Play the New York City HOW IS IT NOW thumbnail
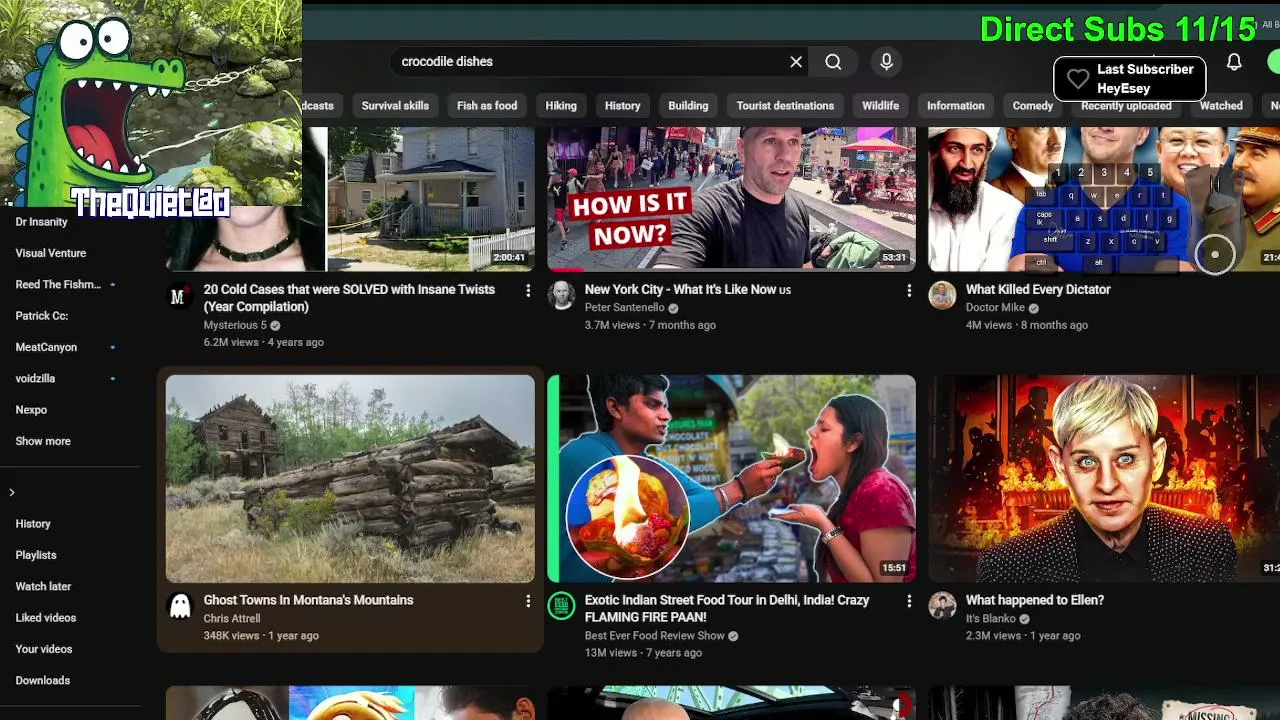The width and height of the screenshot is (1280, 720). pyautogui.click(x=731, y=199)
